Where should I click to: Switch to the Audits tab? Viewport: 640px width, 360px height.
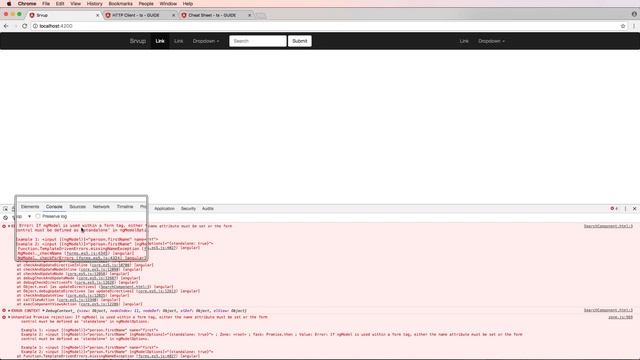(x=208, y=209)
